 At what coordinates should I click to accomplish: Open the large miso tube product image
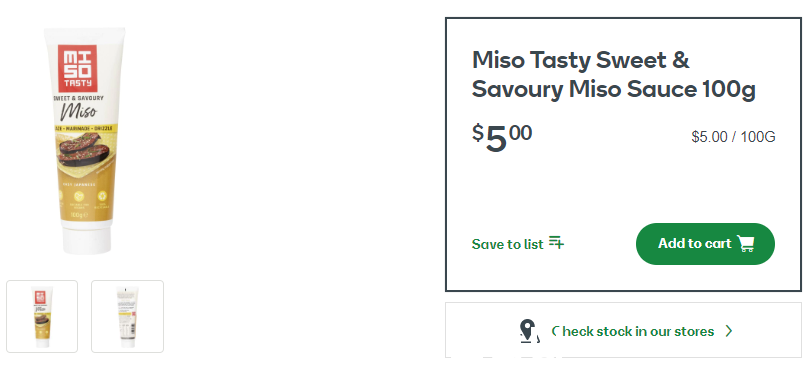point(86,141)
